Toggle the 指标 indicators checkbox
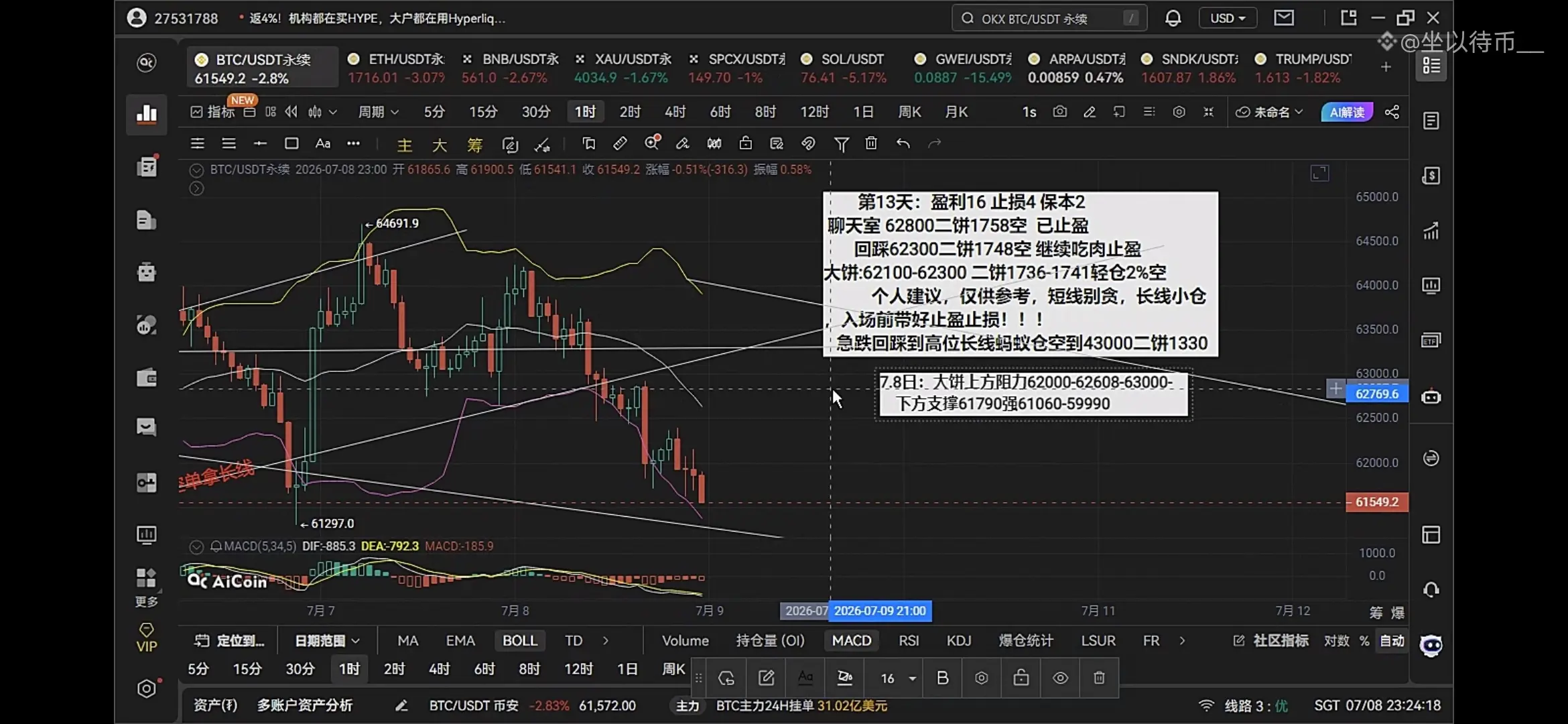Screen dimensions: 1568x724 point(212,112)
